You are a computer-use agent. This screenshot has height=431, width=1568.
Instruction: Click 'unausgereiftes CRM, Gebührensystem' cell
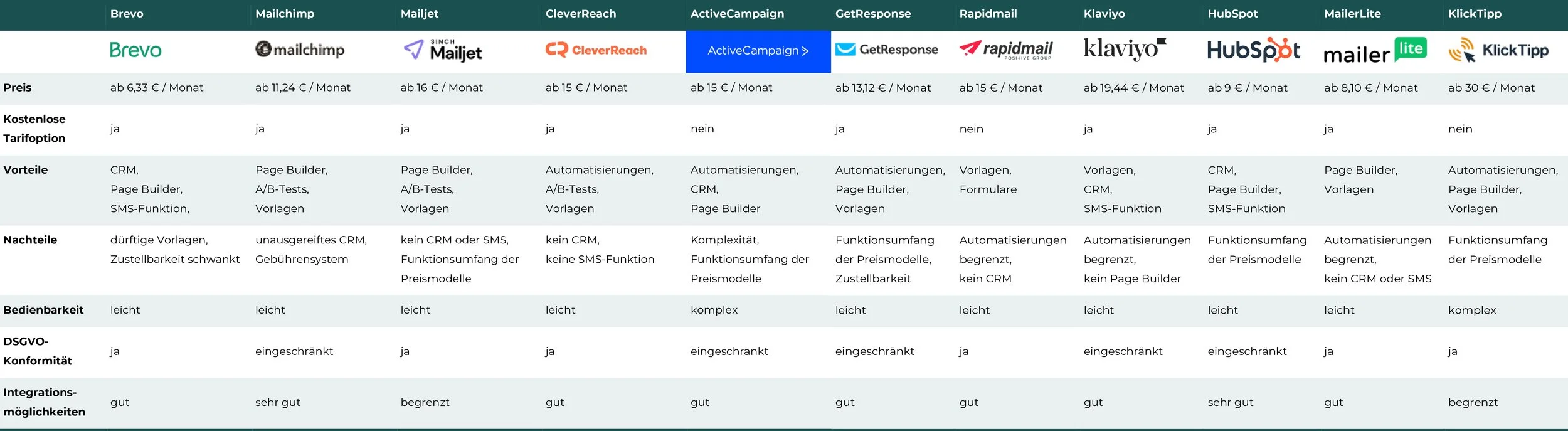(x=311, y=250)
